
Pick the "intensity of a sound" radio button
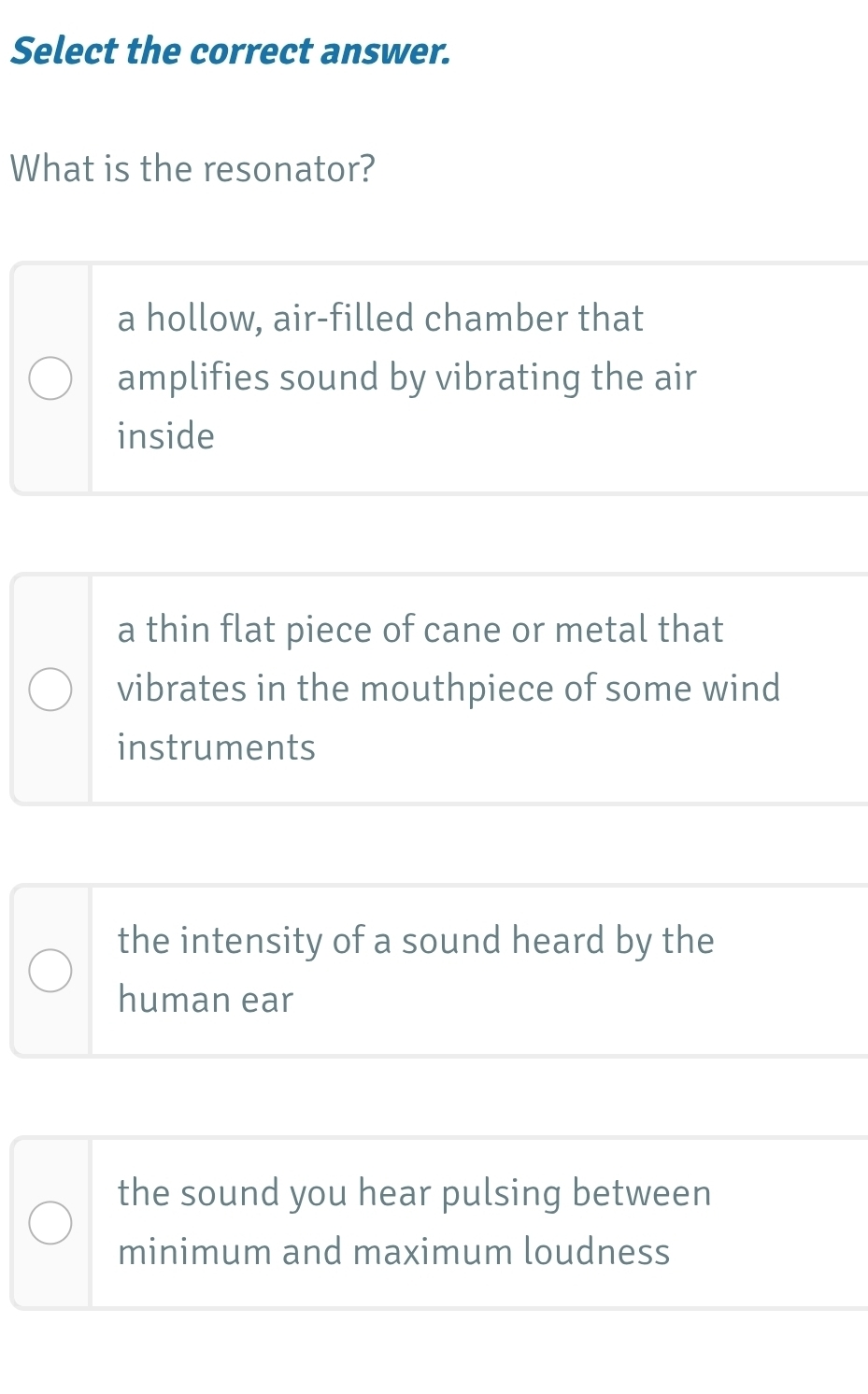50,971
